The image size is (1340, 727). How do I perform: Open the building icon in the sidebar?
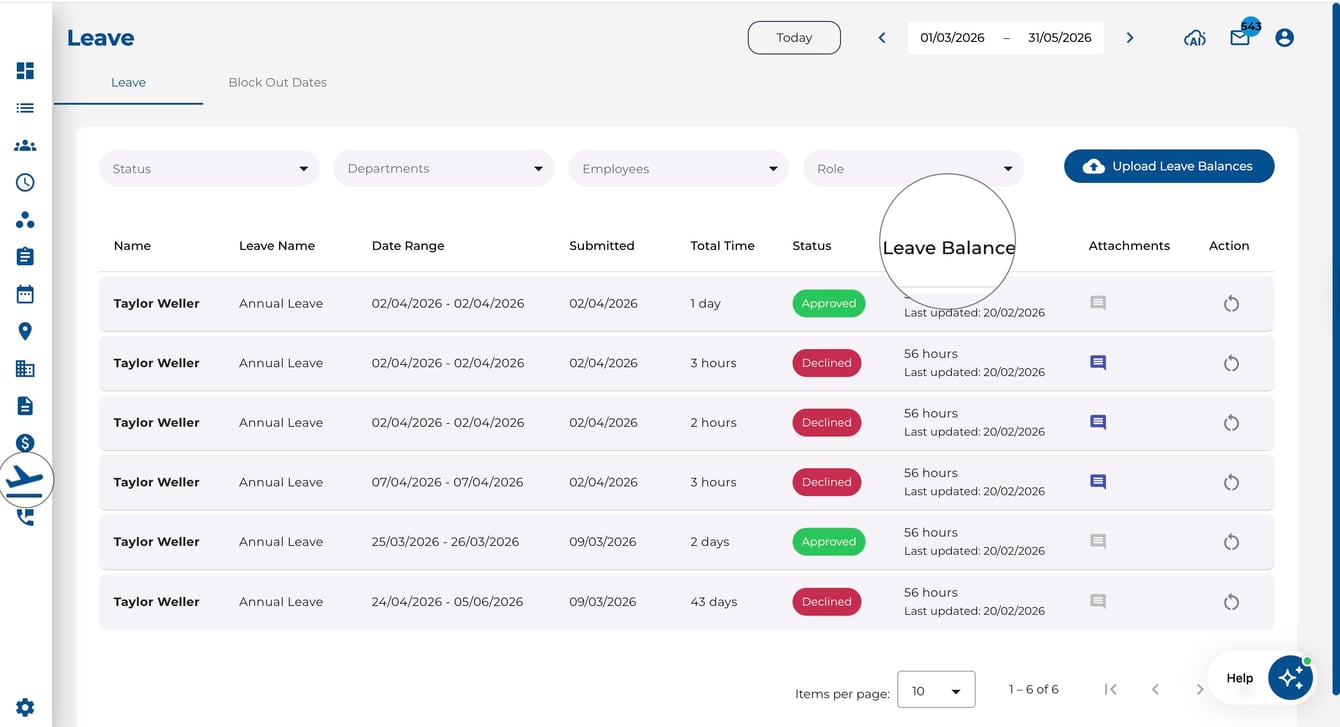pos(25,369)
